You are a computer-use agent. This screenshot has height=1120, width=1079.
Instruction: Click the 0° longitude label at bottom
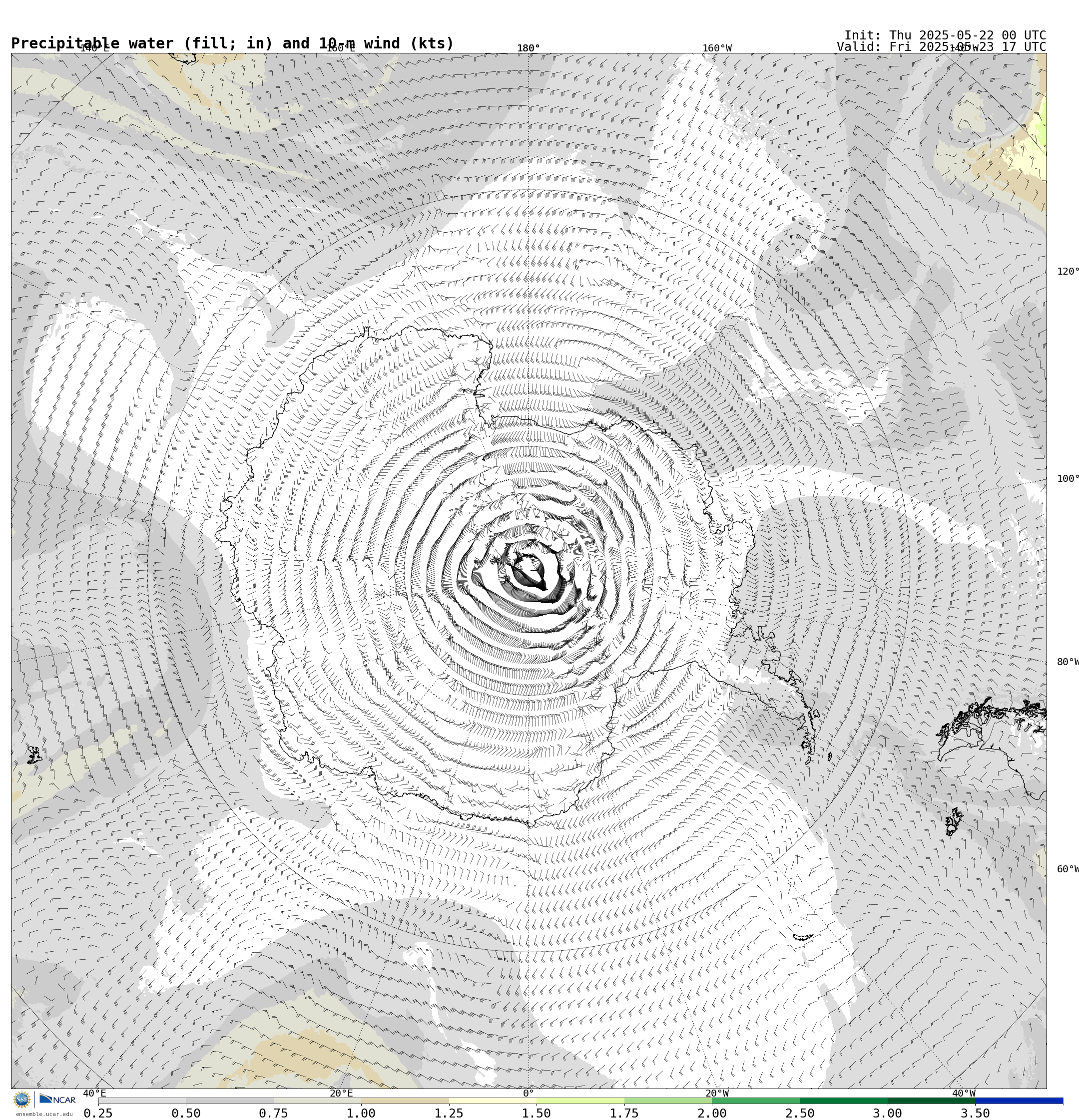tap(529, 1093)
